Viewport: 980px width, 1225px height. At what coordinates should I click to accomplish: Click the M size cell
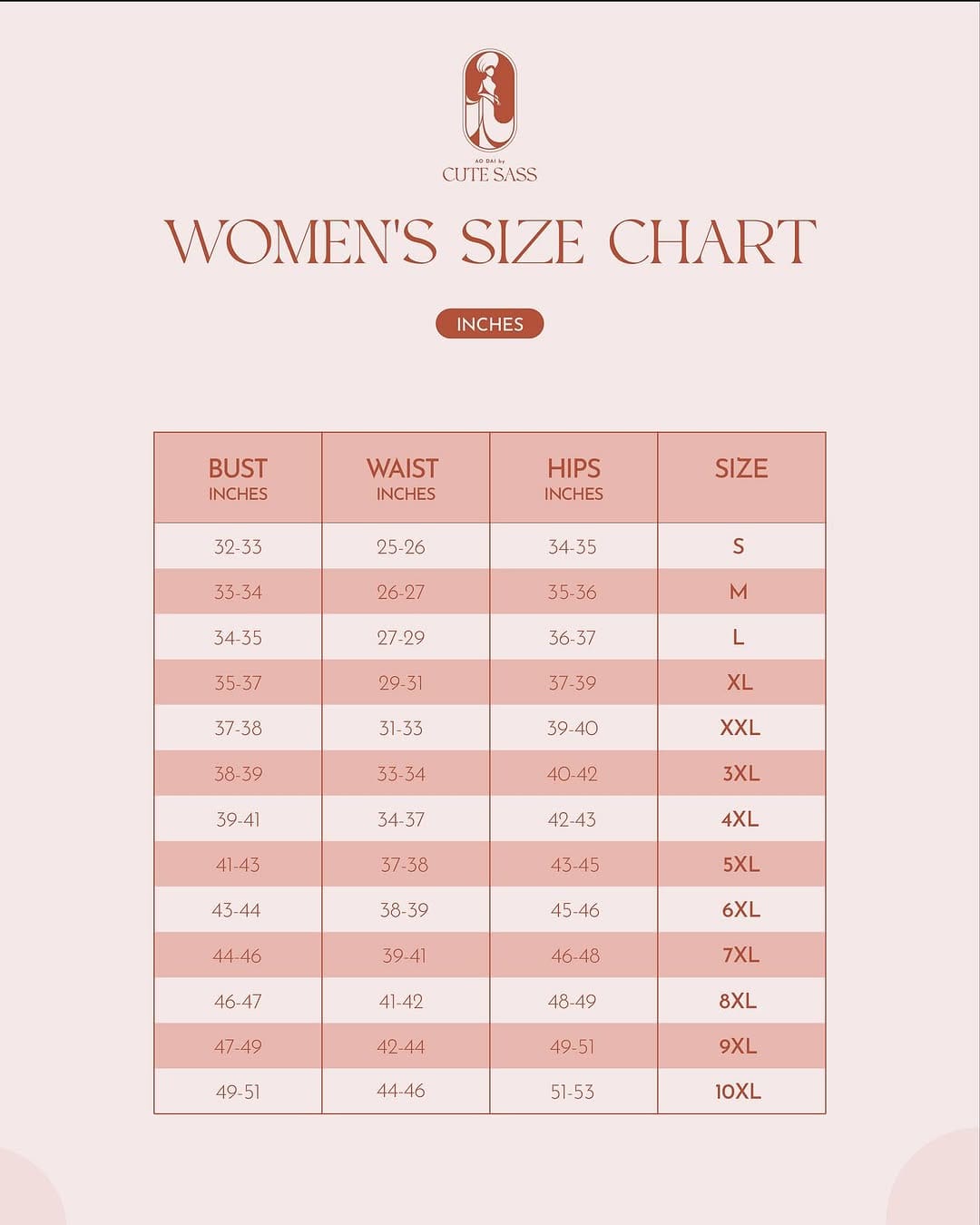pyautogui.click(x=741, y=592)
